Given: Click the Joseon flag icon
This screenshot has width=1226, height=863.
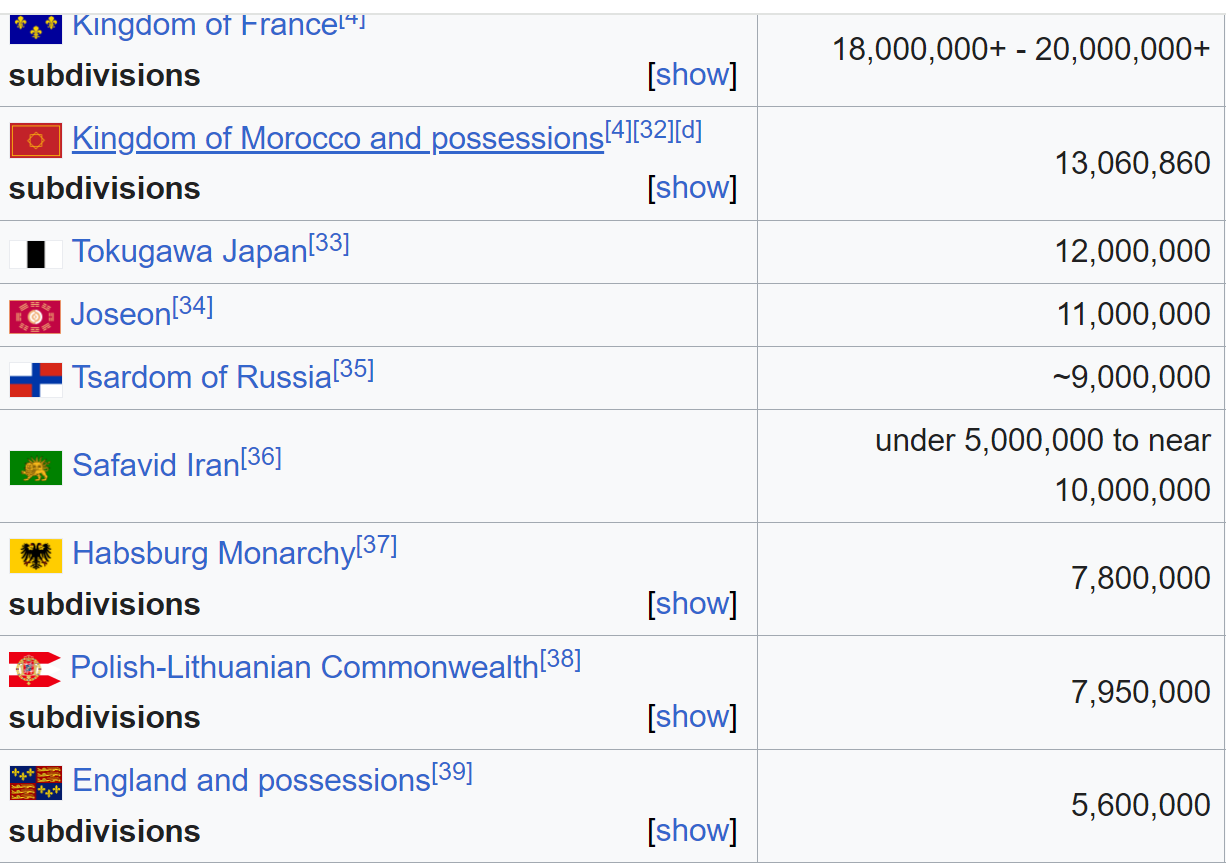Looking at the screenshot, I should pos(35,317).
